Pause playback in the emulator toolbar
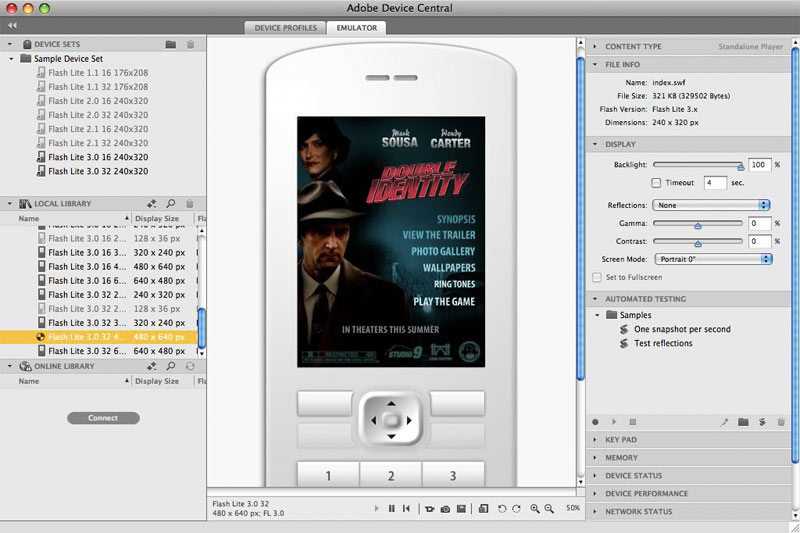This screenshot has height=533, width=800. (391, 509)
